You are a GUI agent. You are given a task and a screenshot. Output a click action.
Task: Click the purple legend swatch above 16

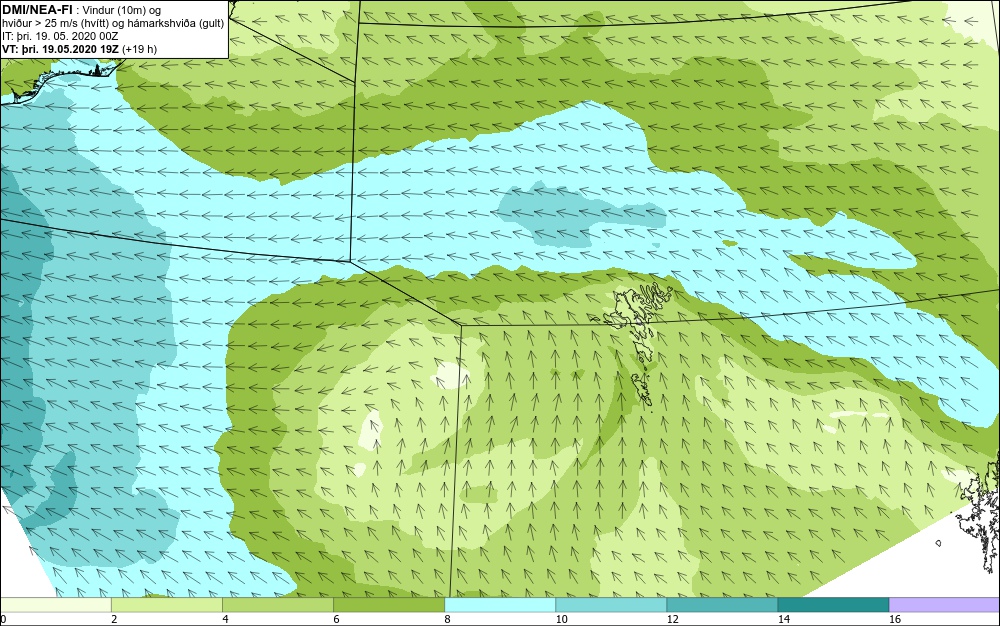point(945,605)
